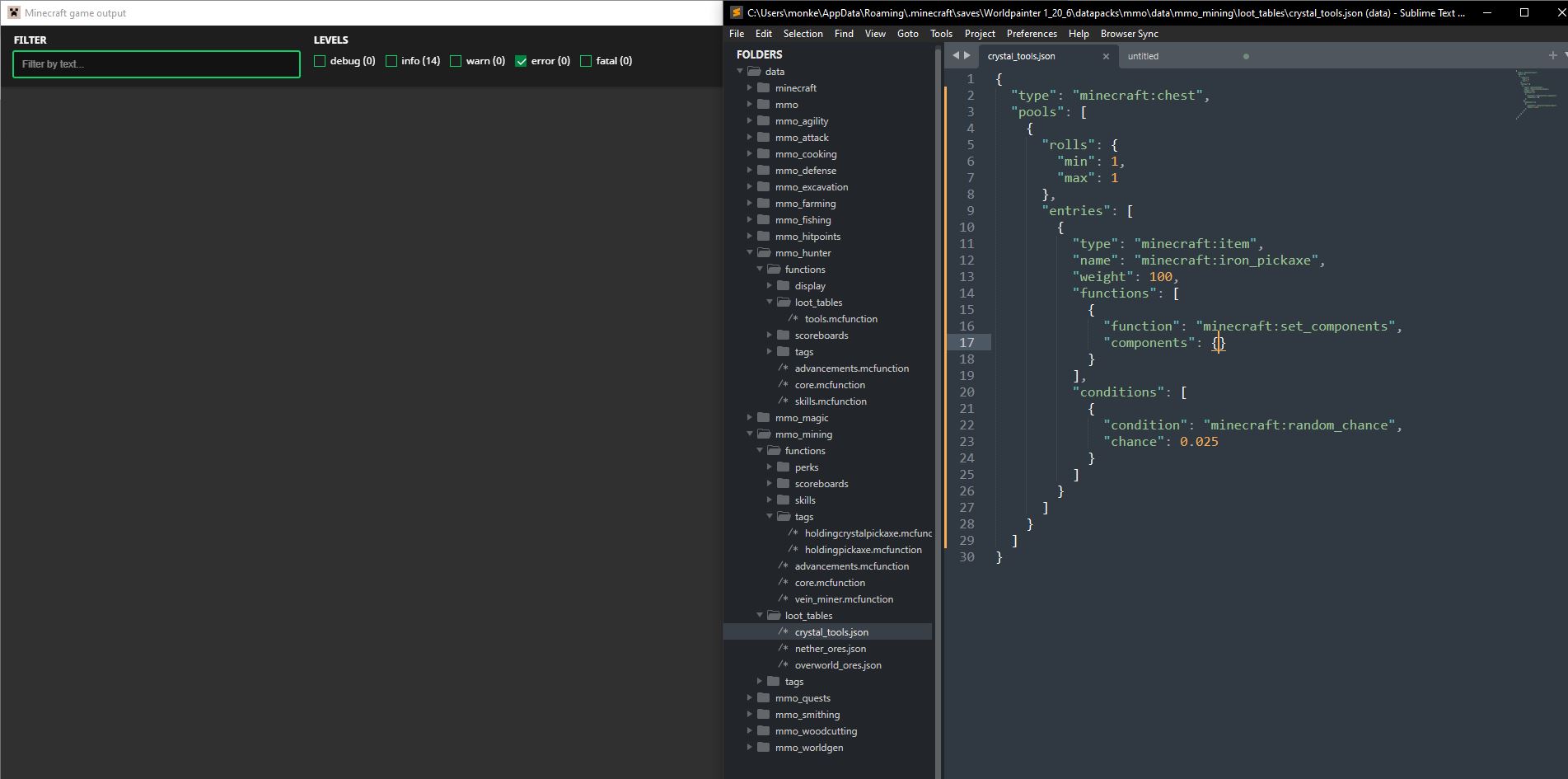Viewport: 1568px width, 779px height.
Task: Click the Filter by text field
Action: (157, 64)
